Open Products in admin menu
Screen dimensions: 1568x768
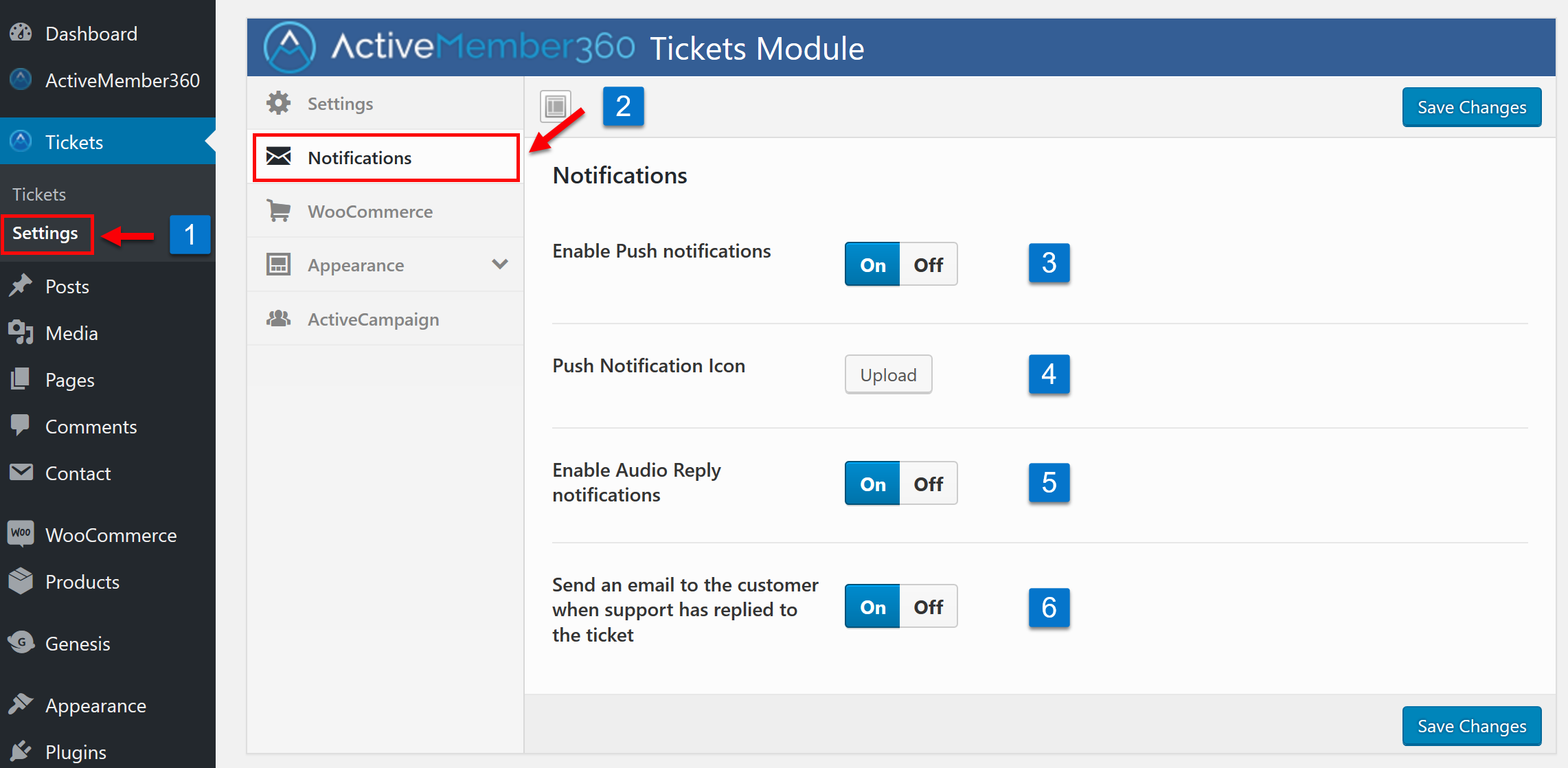(108, 582)
